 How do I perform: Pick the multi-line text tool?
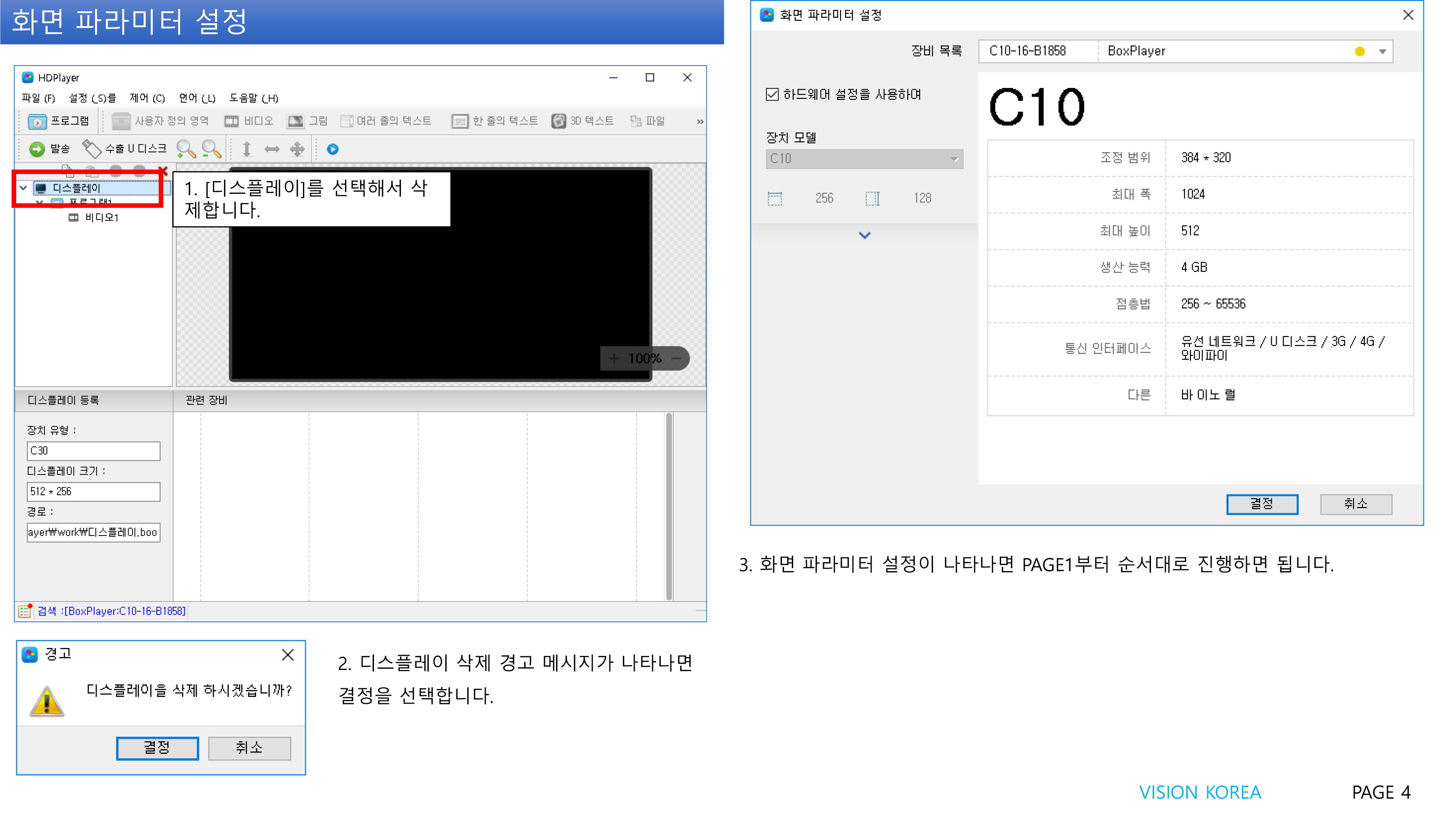[x=386, y=121]
